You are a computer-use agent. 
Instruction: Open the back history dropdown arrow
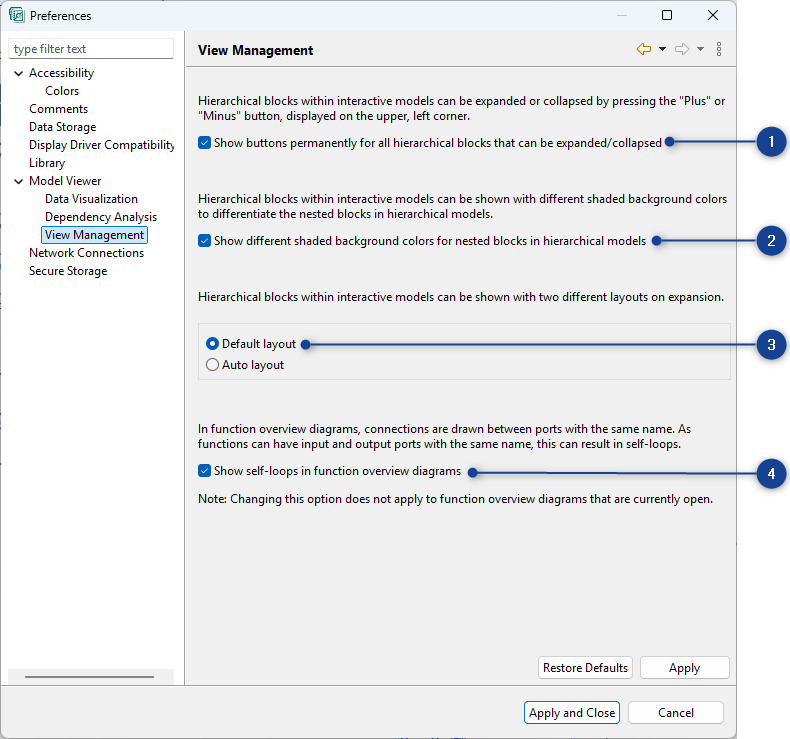click(663, 49)
